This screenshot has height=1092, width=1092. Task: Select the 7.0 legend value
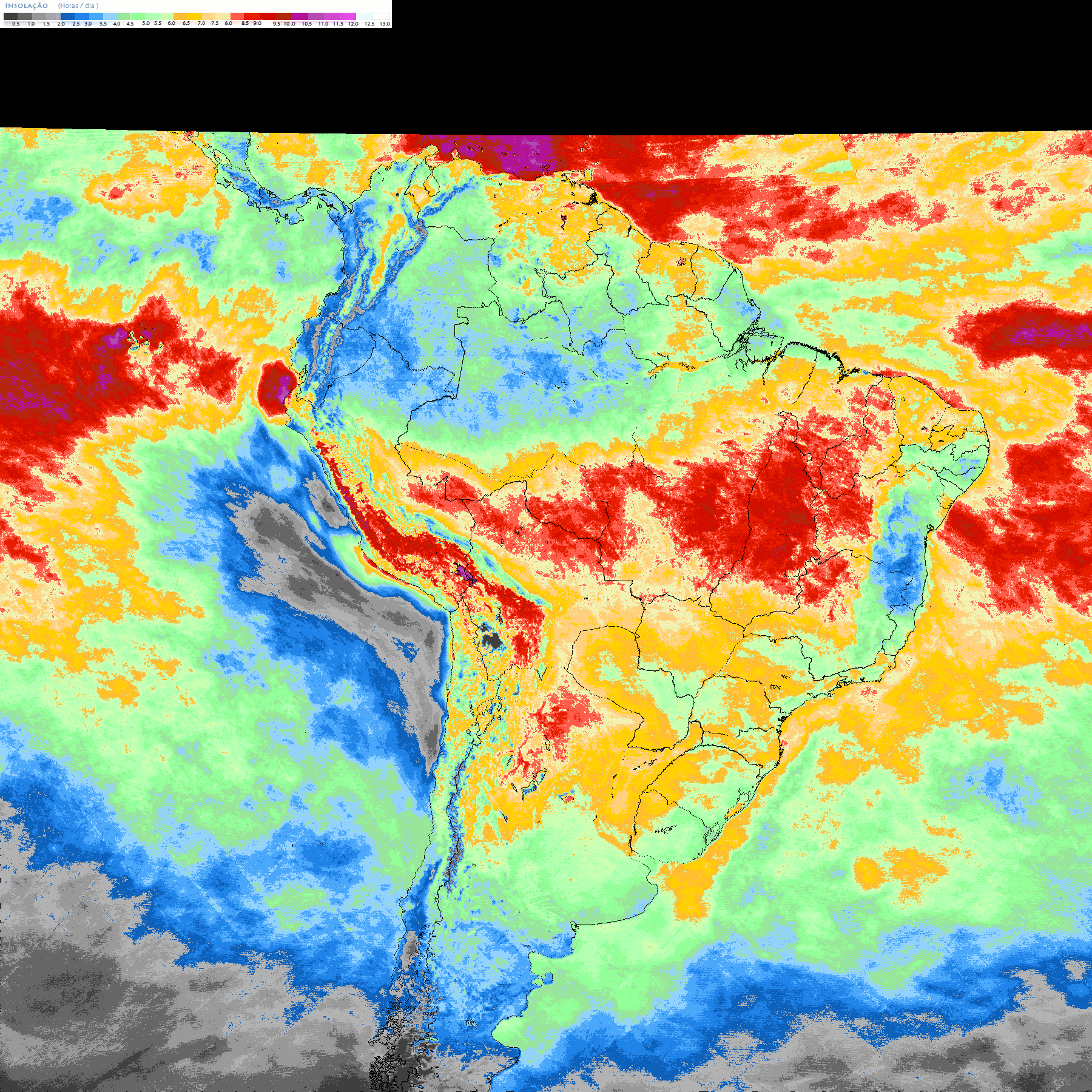(201, 23)
